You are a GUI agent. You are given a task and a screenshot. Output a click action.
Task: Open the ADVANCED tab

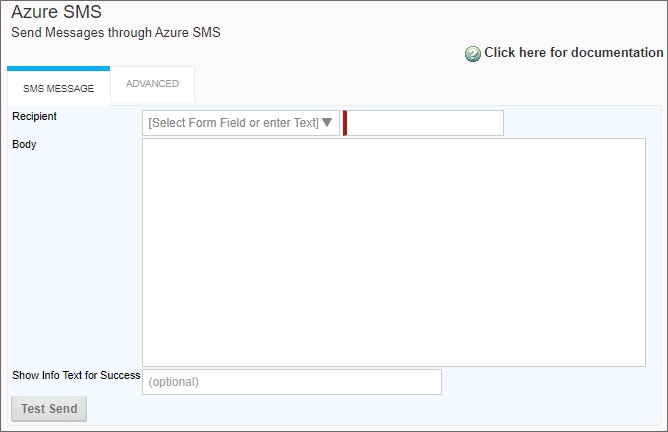(x=152, y=84)
